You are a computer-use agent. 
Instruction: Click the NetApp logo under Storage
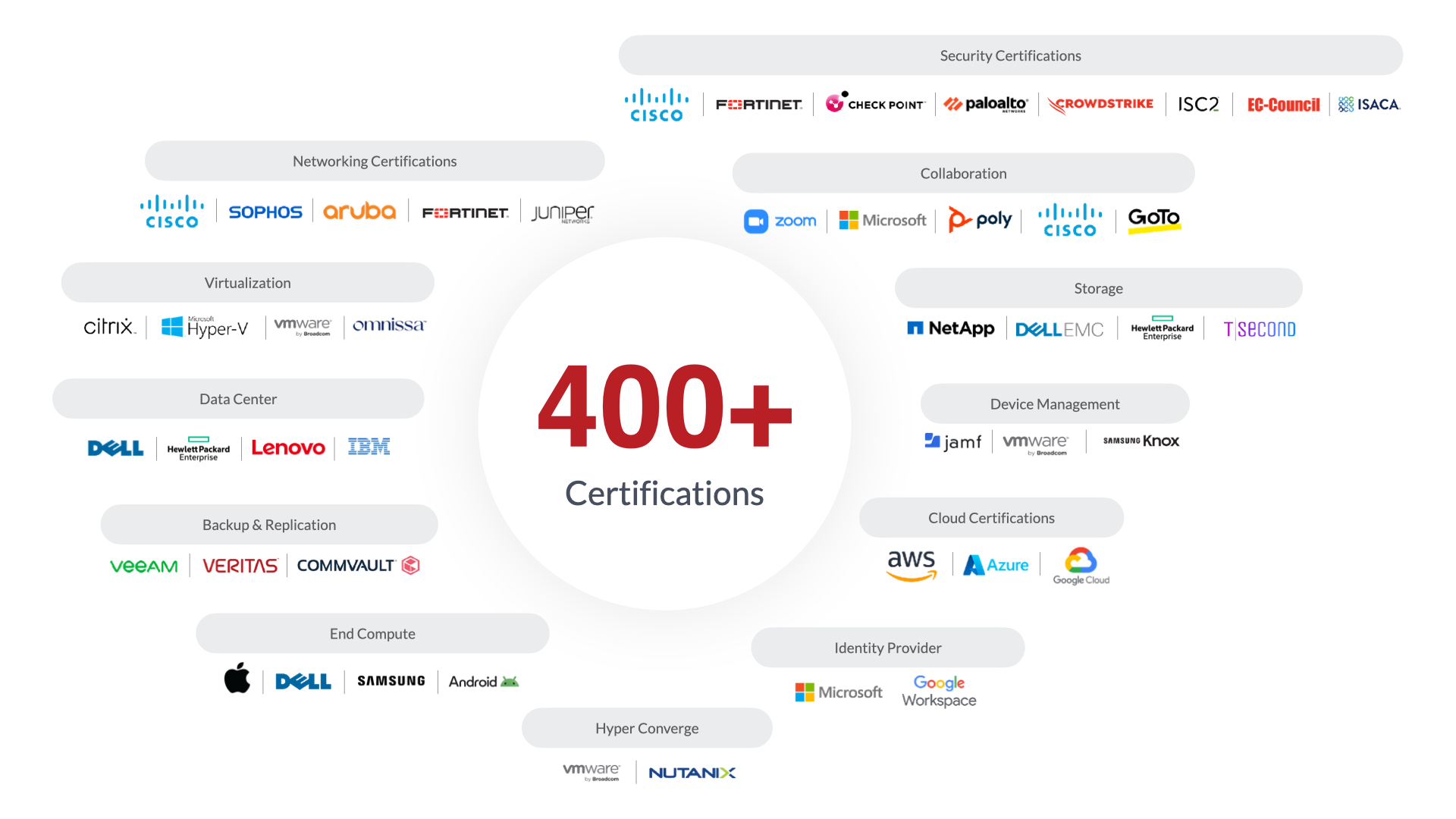coord(951,328)
